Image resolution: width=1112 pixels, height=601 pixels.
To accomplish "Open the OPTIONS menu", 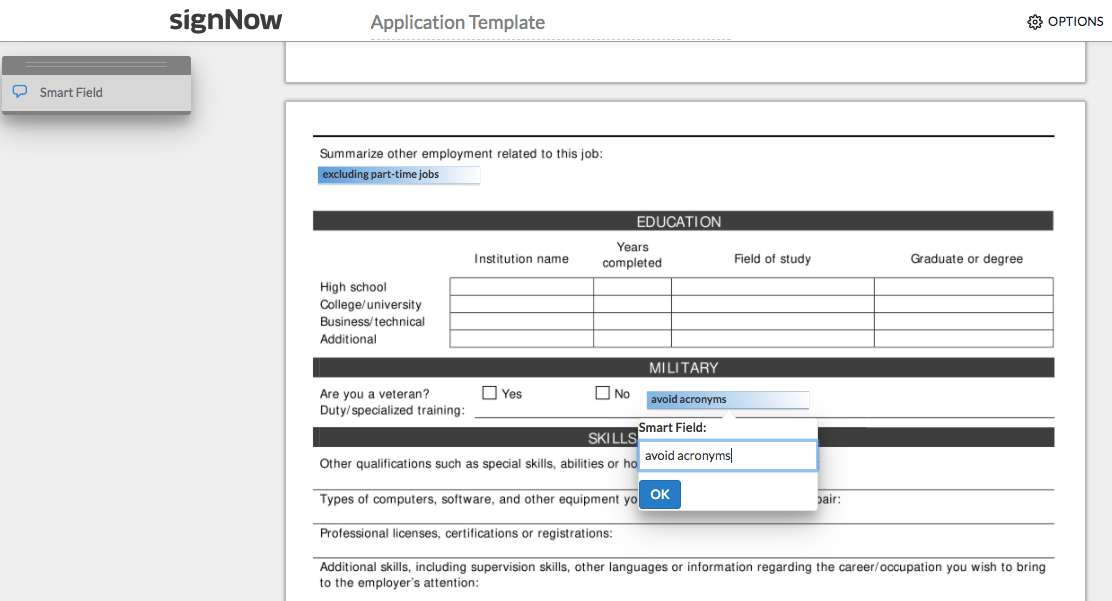I will click(x=1065, y=22).
